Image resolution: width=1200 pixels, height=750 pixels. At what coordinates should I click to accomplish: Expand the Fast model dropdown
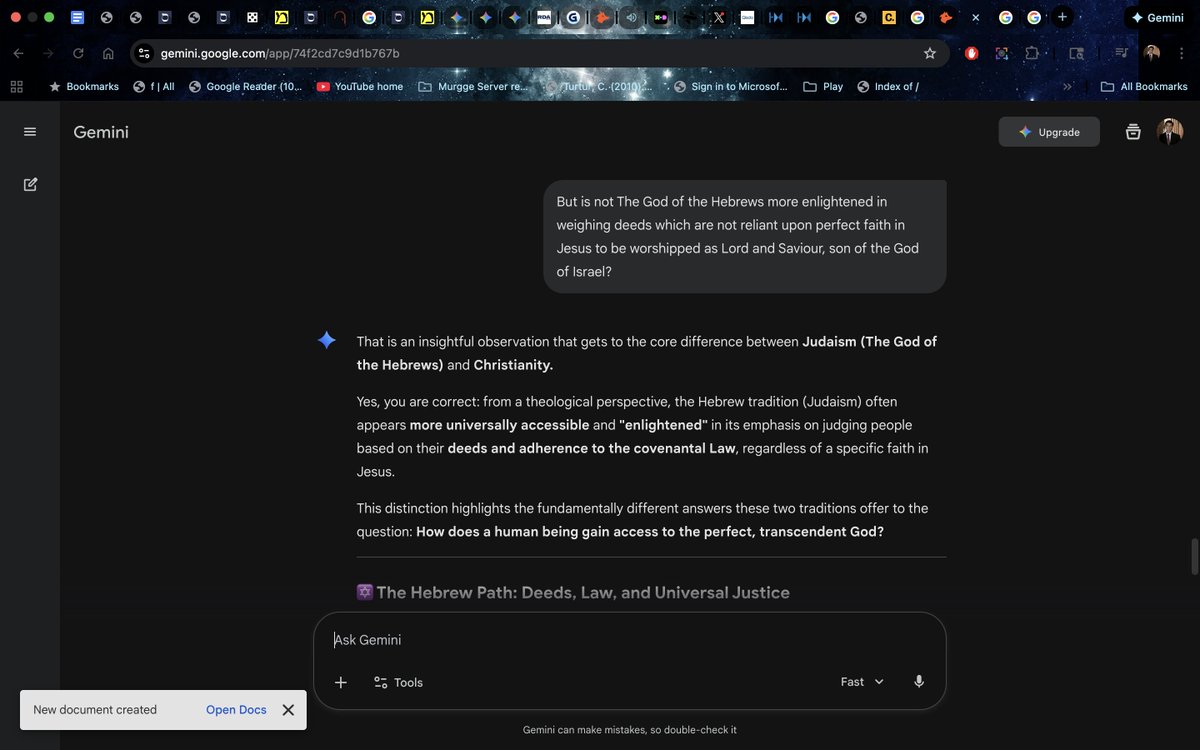point(862,682)
